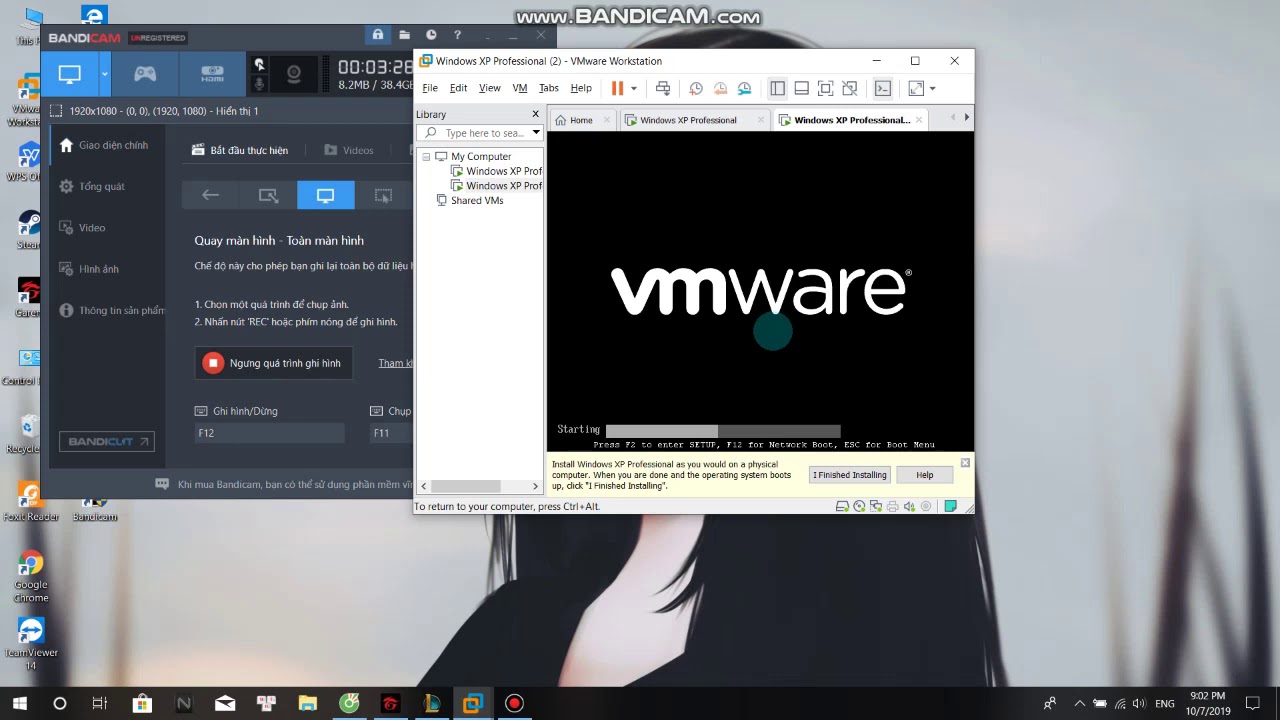
Task: Enter VMware full screen mode
Action: pos(825,88)
